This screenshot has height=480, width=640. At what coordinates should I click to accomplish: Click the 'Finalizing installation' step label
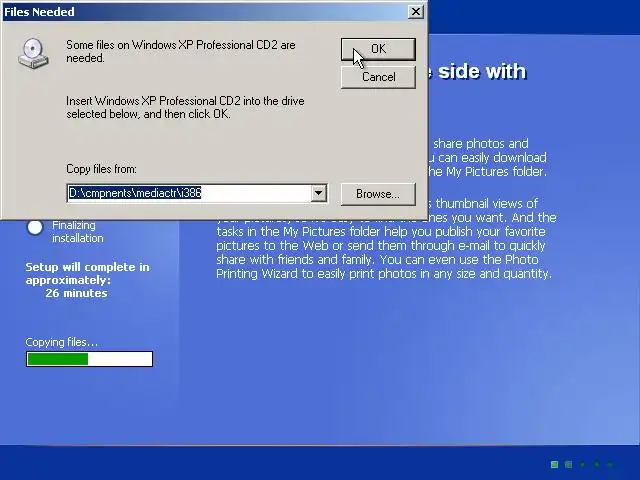coord(78,231)
